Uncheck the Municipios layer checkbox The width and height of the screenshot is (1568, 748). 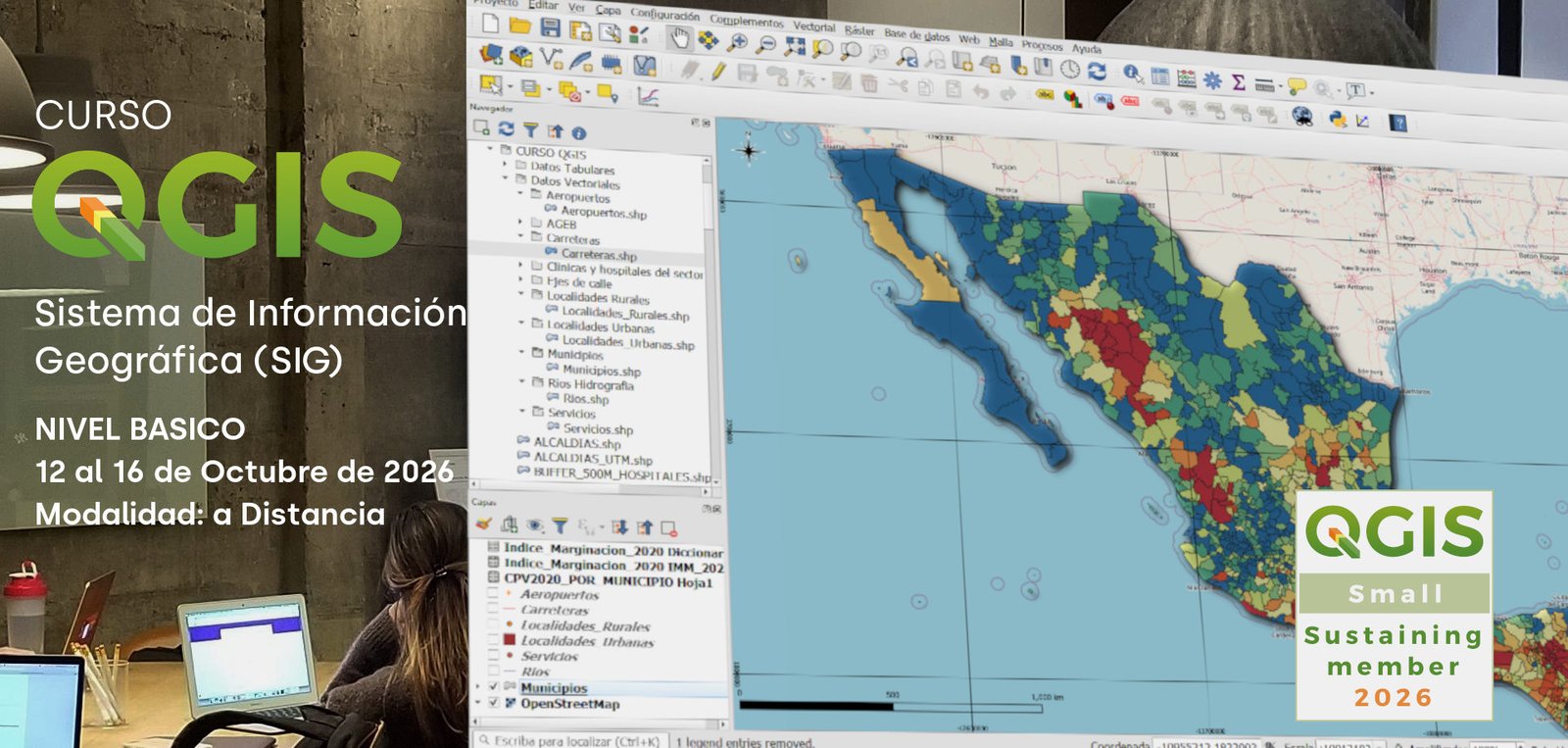[494, 686]
